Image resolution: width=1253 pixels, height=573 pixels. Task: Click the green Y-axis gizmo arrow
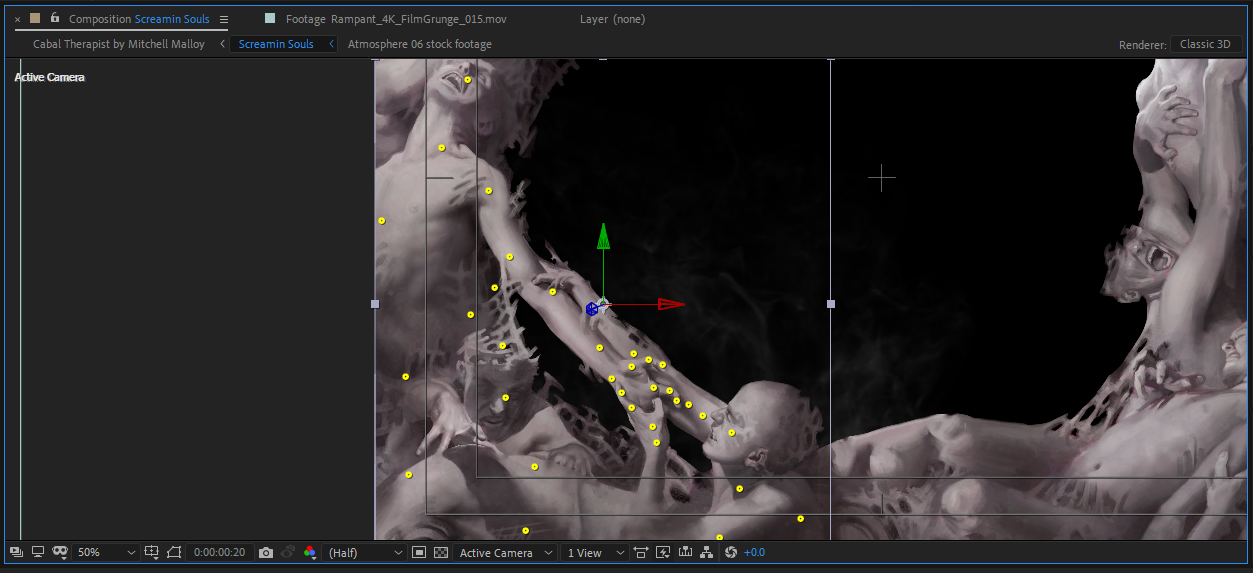pyautogui.click(x=603, y=237)
